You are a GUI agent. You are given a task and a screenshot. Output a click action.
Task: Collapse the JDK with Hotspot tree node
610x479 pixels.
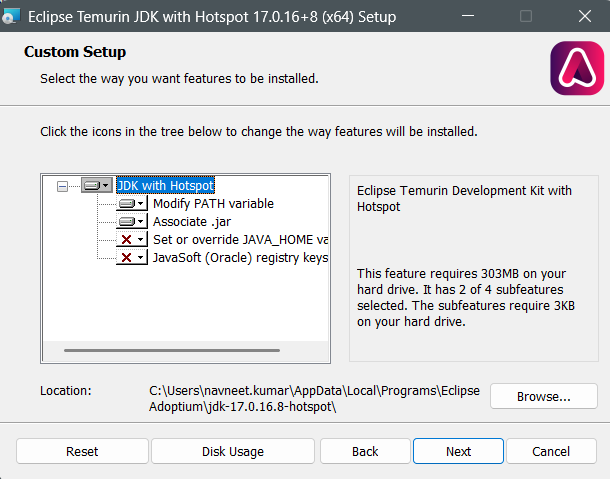pos(63,185)
